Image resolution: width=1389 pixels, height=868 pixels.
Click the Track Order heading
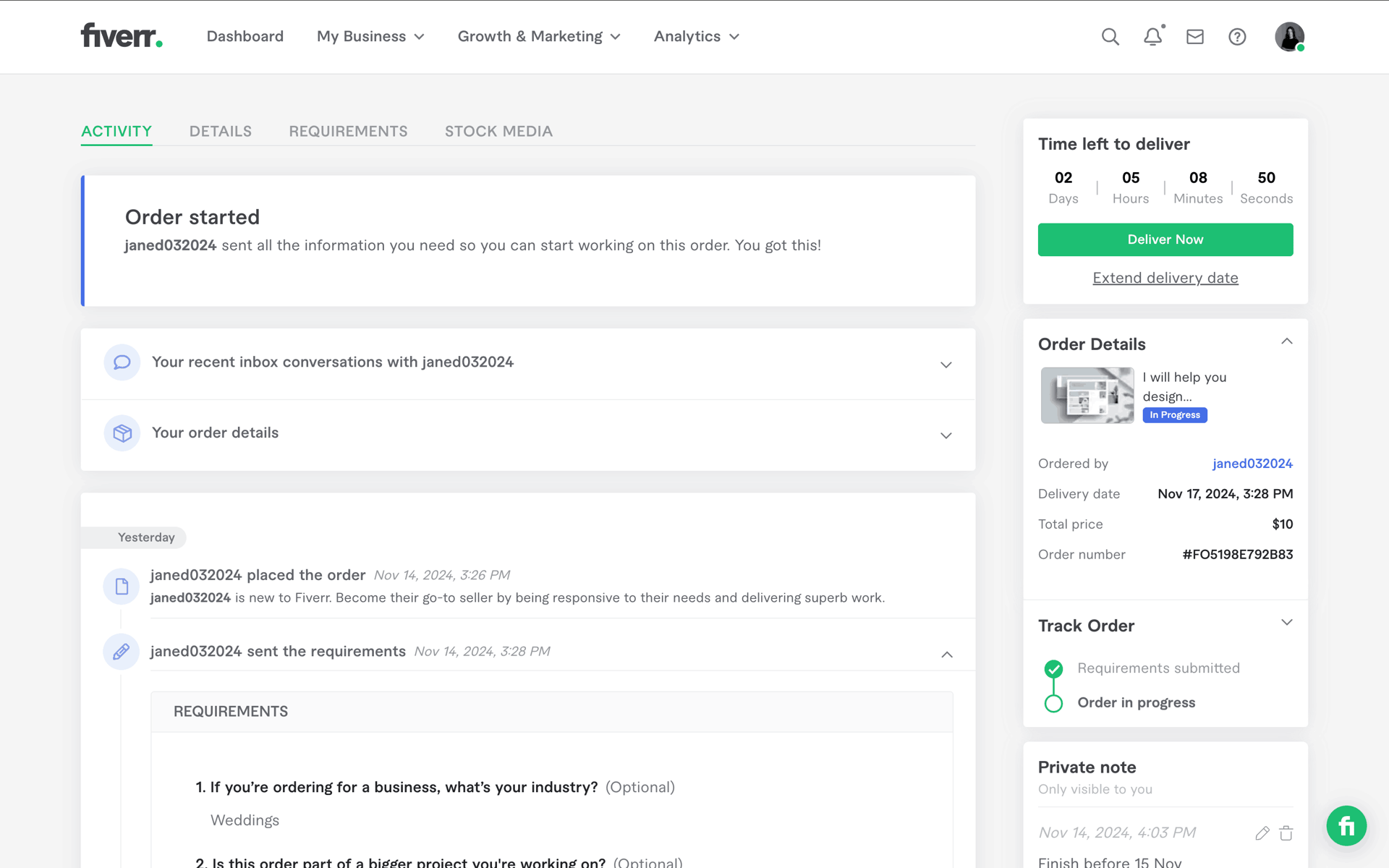[x=1086, y=626]
